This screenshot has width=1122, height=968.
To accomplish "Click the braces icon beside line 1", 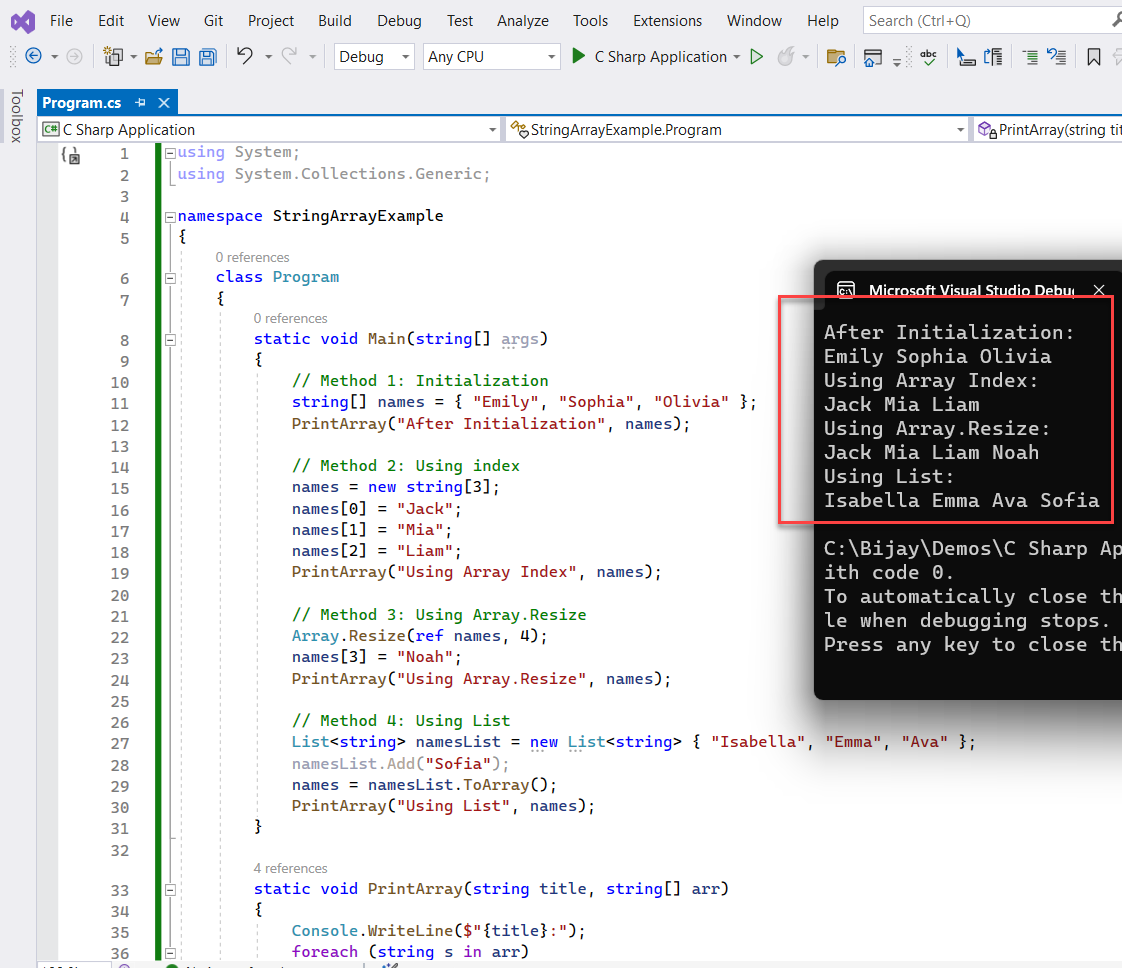I will pyautogui.click(x=70, y=155).
